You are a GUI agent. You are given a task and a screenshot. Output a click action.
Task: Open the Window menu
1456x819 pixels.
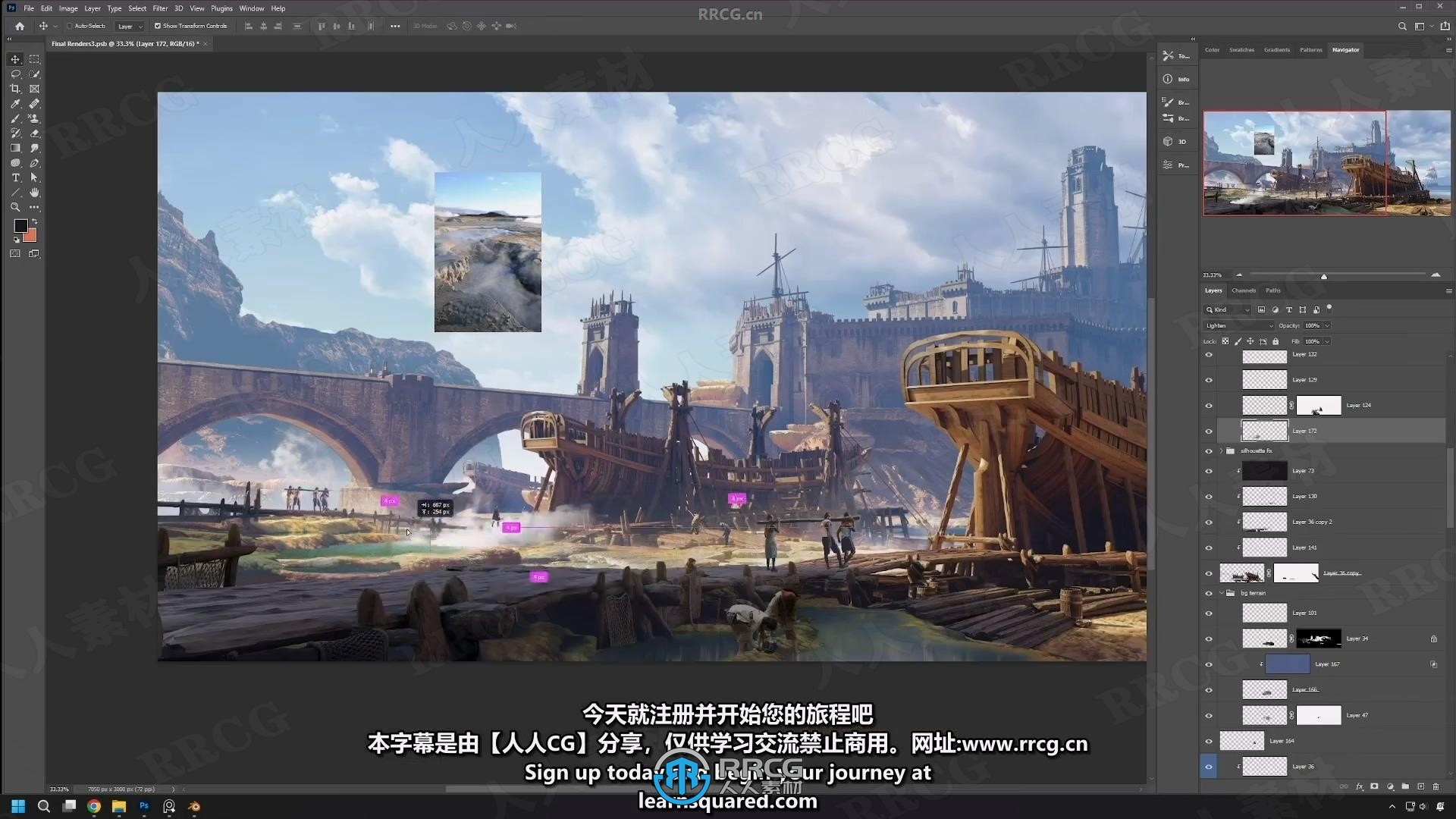click(252, 8)
